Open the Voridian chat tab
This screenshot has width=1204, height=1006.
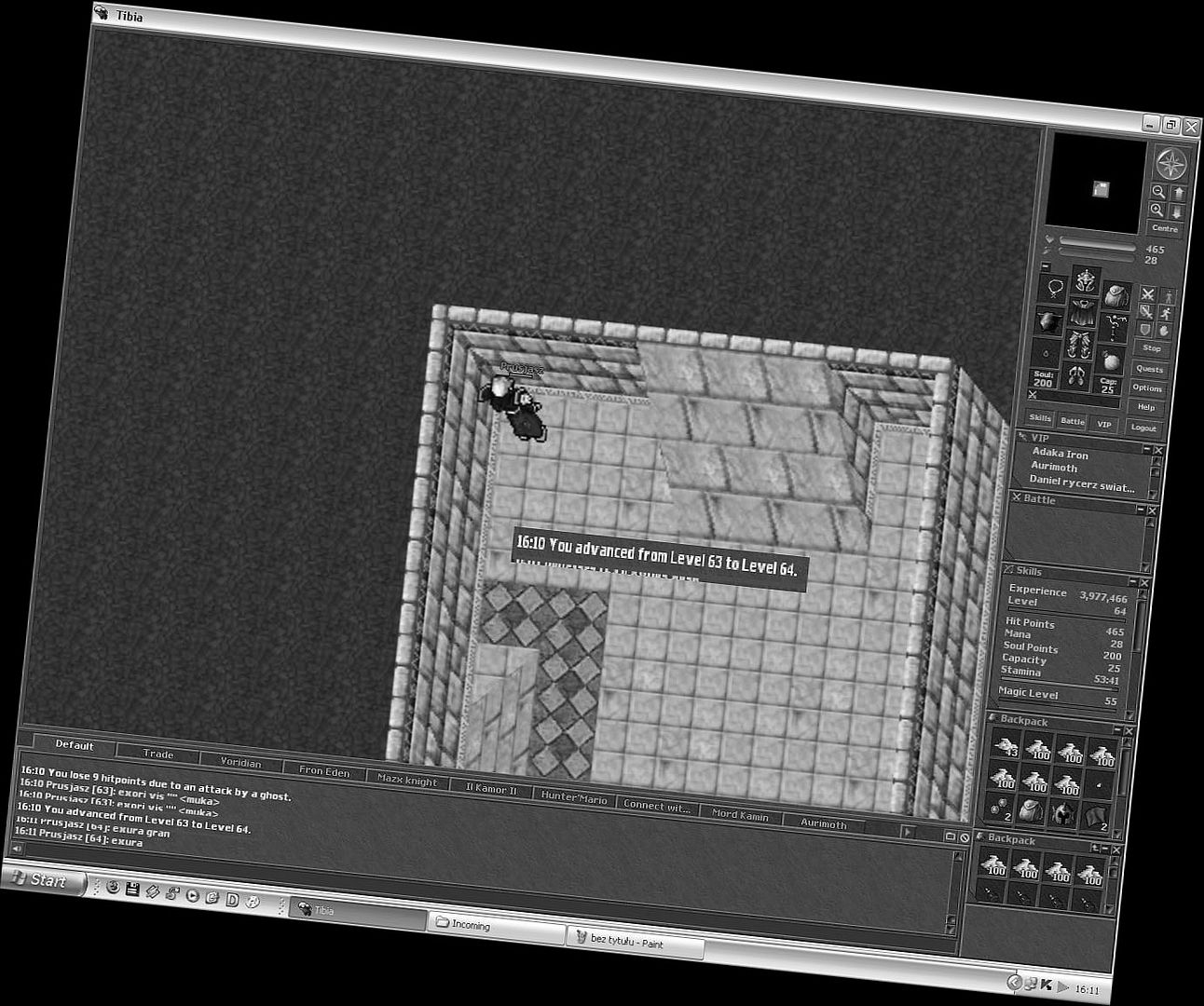click(x=240, y=762)
